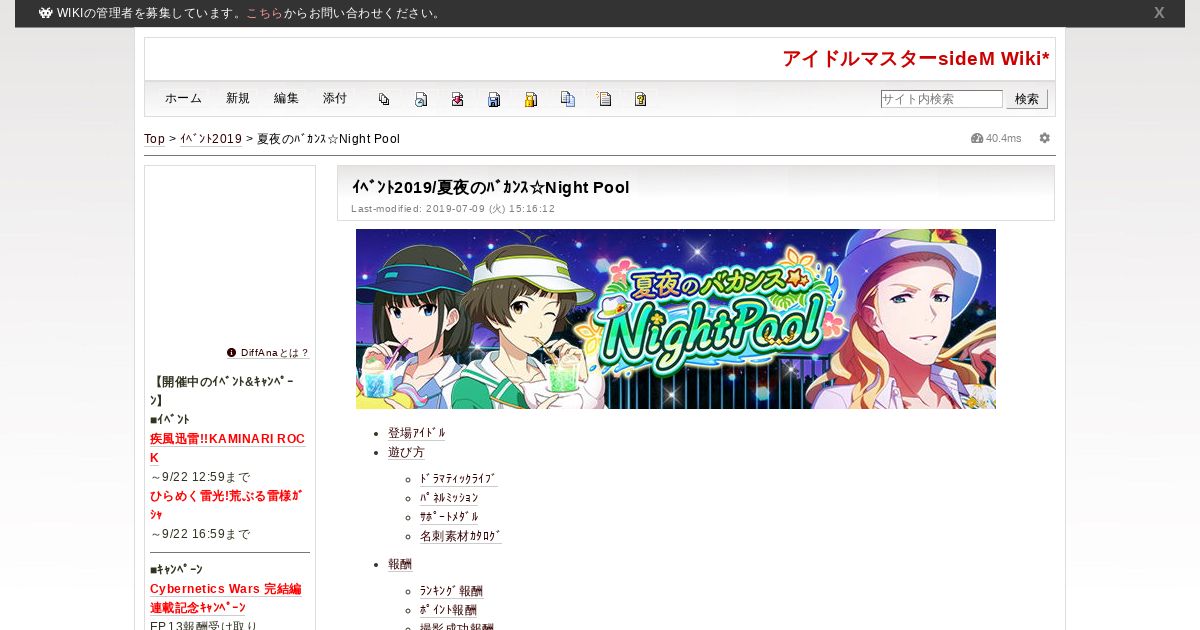Open ひらめく雷光!荒ぶる雷様ｶﾞｼｬ sidebar link

(x=226, y=505)
